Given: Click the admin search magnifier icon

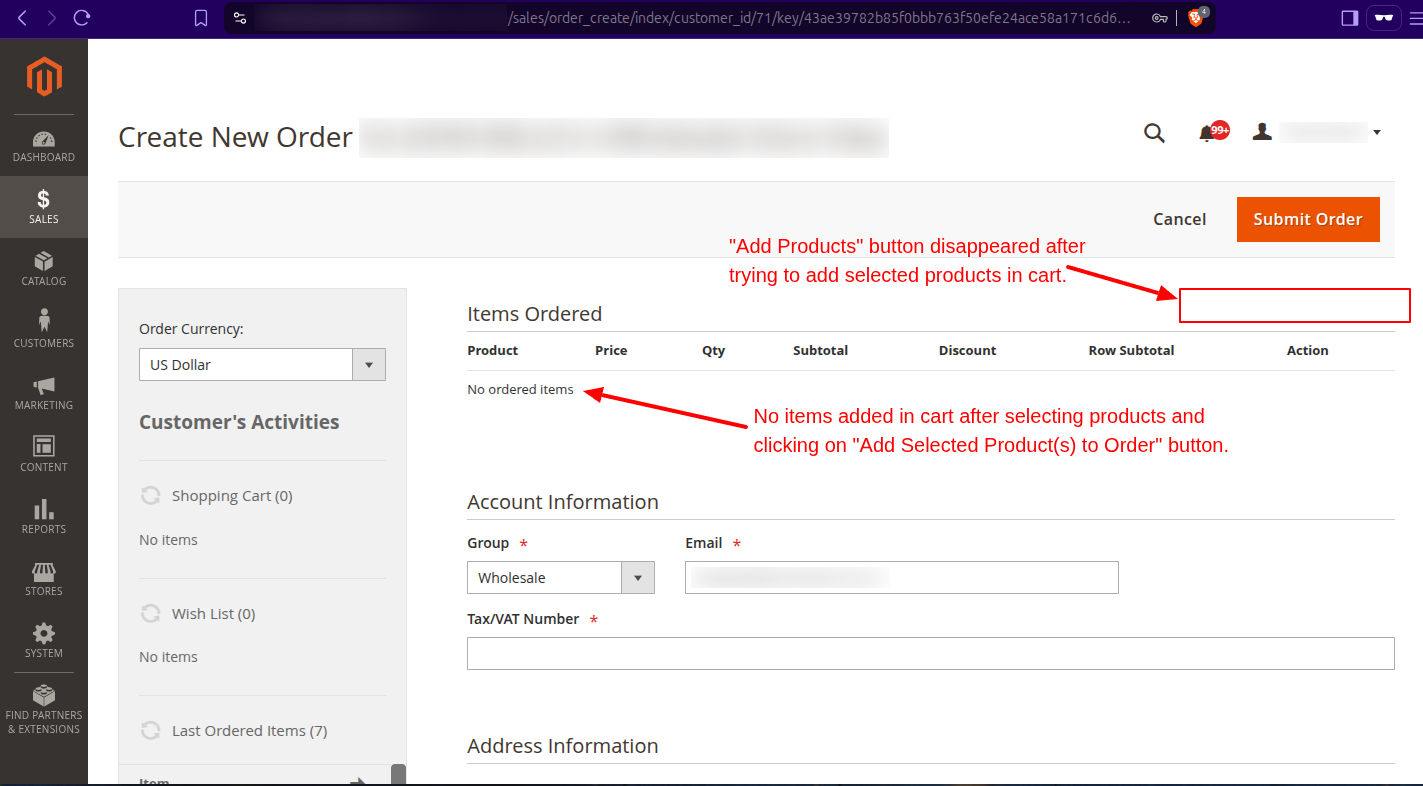Looking at the screenshot, I should click(1154, 133).
